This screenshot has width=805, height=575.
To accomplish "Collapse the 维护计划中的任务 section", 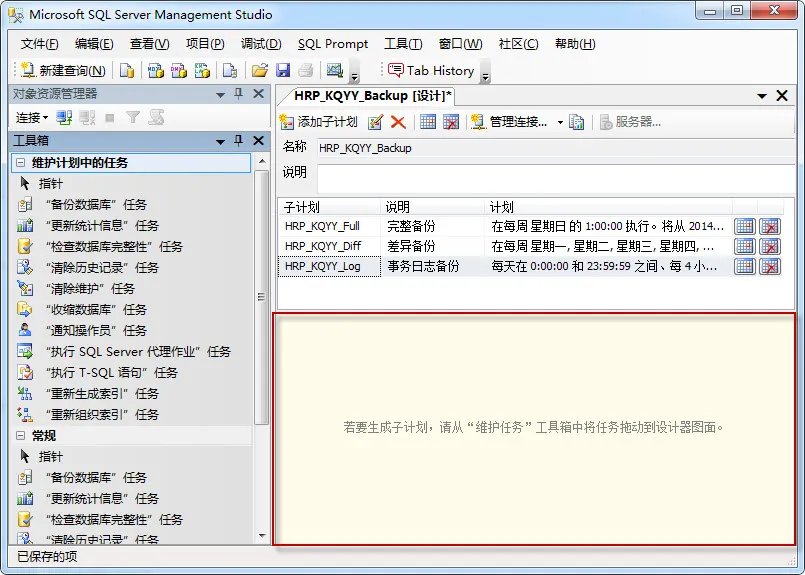I will [x=21, y=163].
